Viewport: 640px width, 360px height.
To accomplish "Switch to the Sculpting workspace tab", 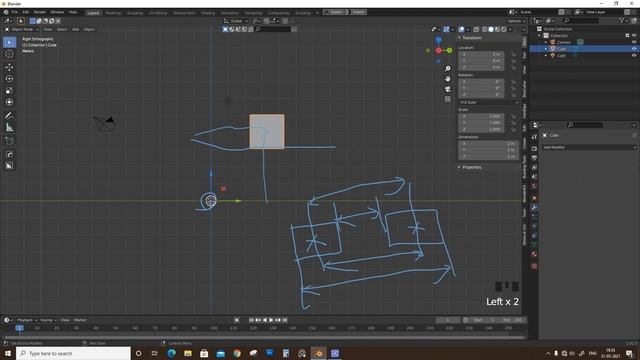I will tap(135, 13).
